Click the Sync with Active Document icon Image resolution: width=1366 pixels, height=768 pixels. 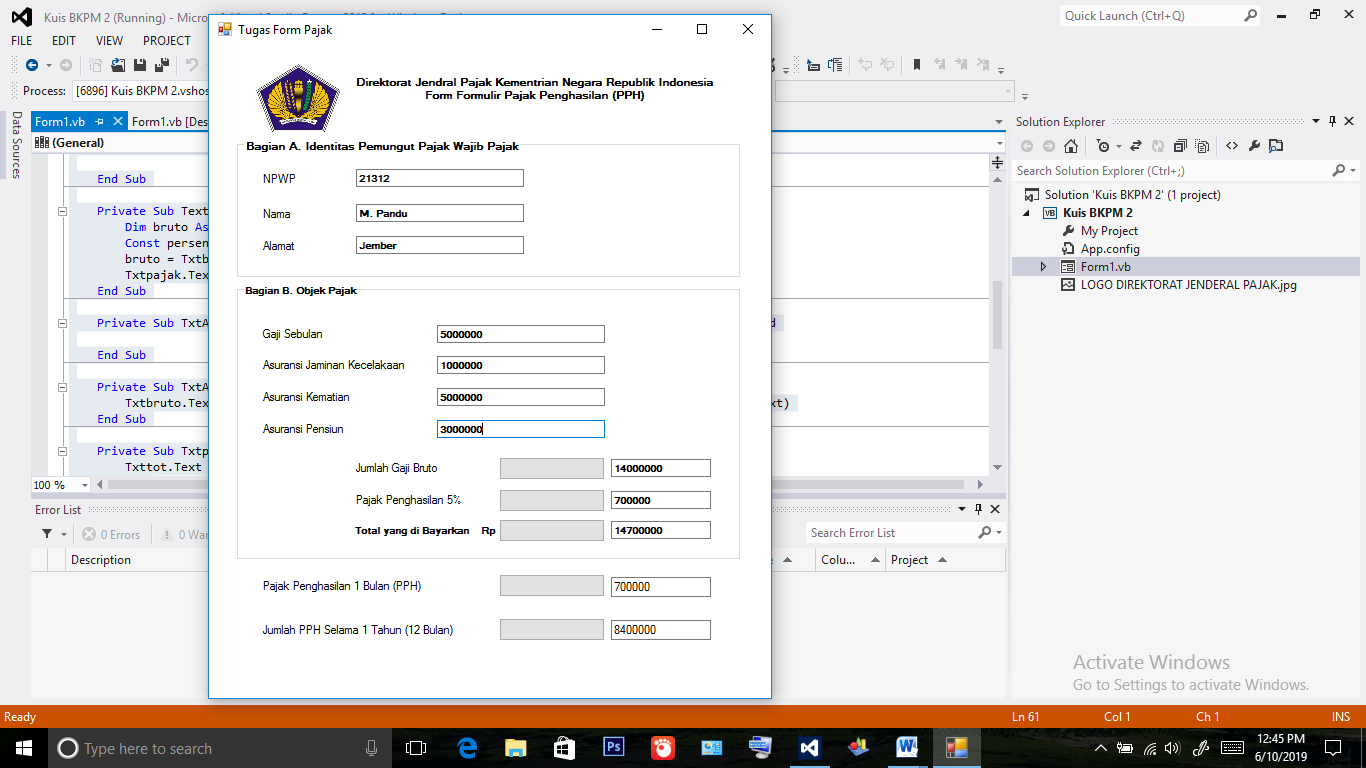[1135, 146]
